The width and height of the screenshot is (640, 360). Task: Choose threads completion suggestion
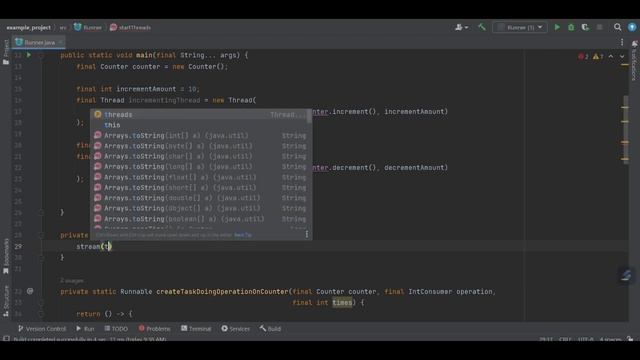point(199,115)
